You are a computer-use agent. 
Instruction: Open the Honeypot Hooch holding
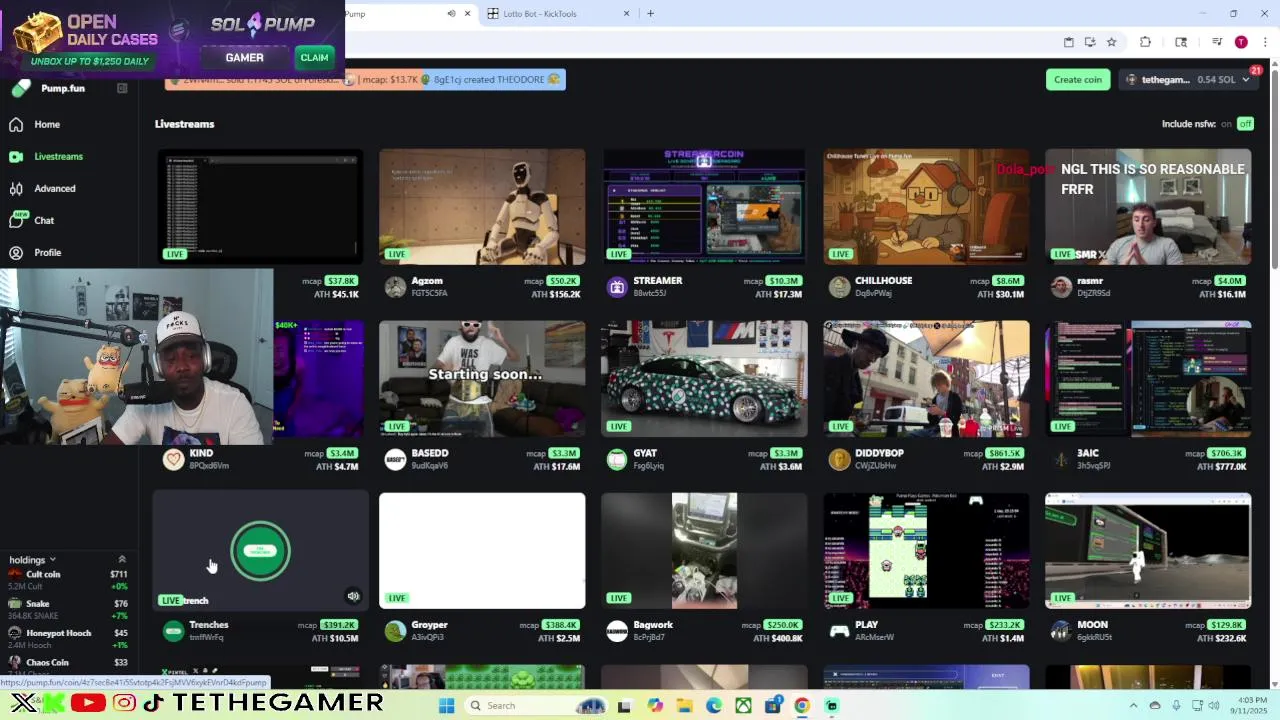[68, 638]
